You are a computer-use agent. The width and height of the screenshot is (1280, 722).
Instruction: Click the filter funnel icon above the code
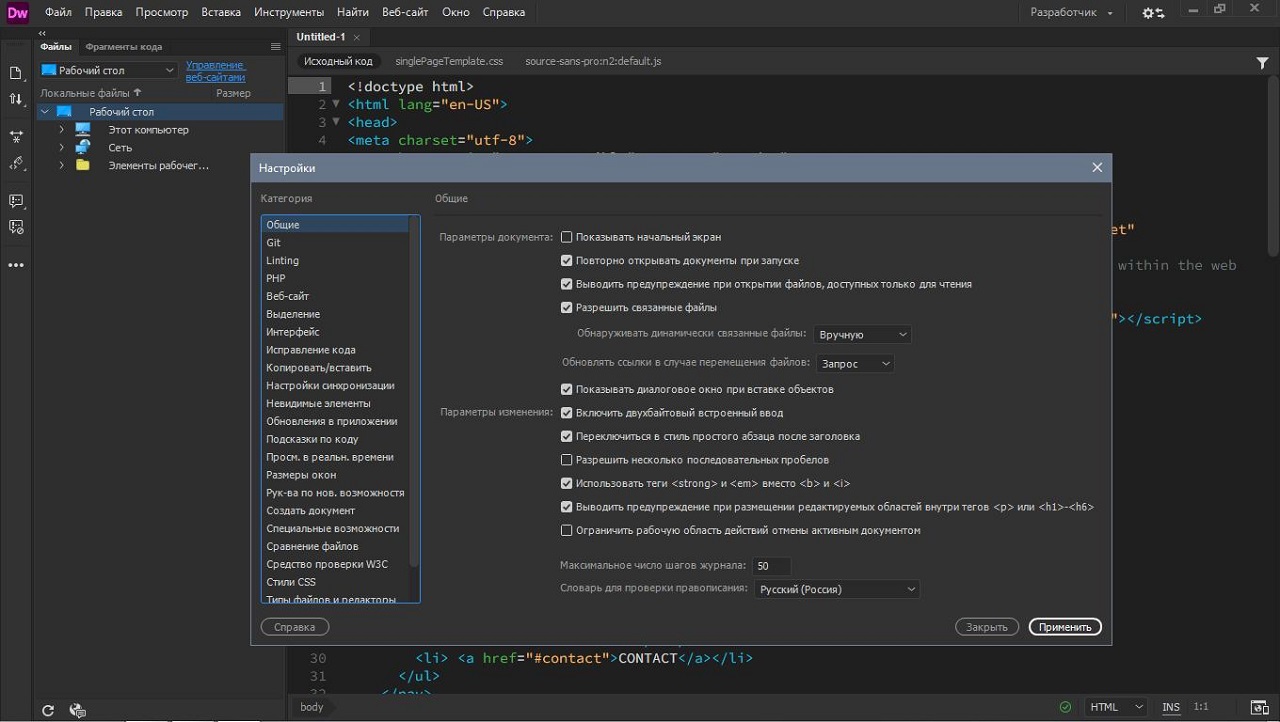(x=1262, y=62)
